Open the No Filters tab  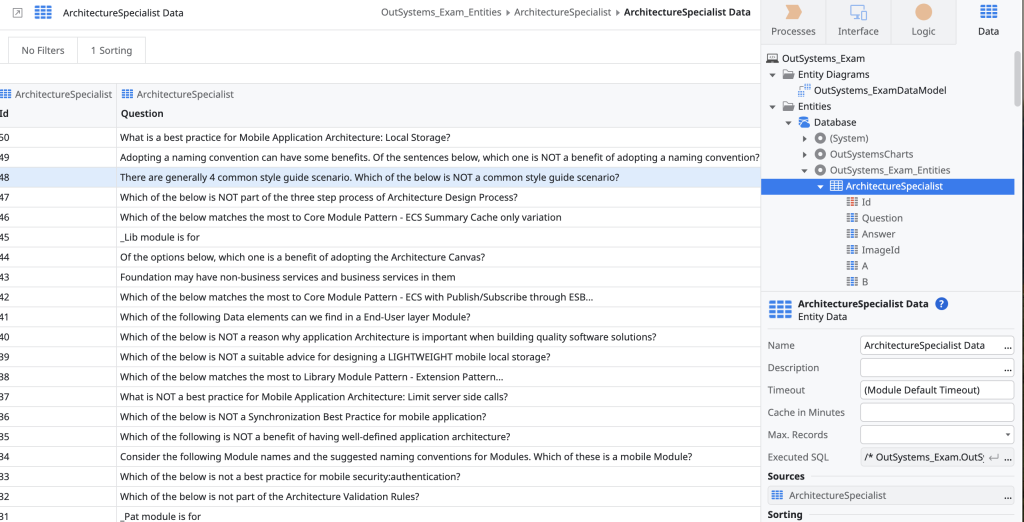click(43, 50)
